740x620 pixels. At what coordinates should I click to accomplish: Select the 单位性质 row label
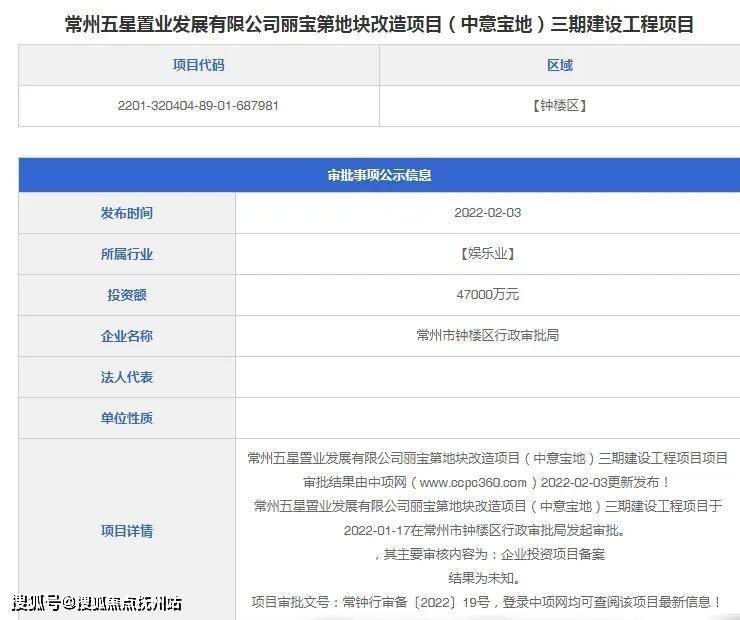pos(127,418)
